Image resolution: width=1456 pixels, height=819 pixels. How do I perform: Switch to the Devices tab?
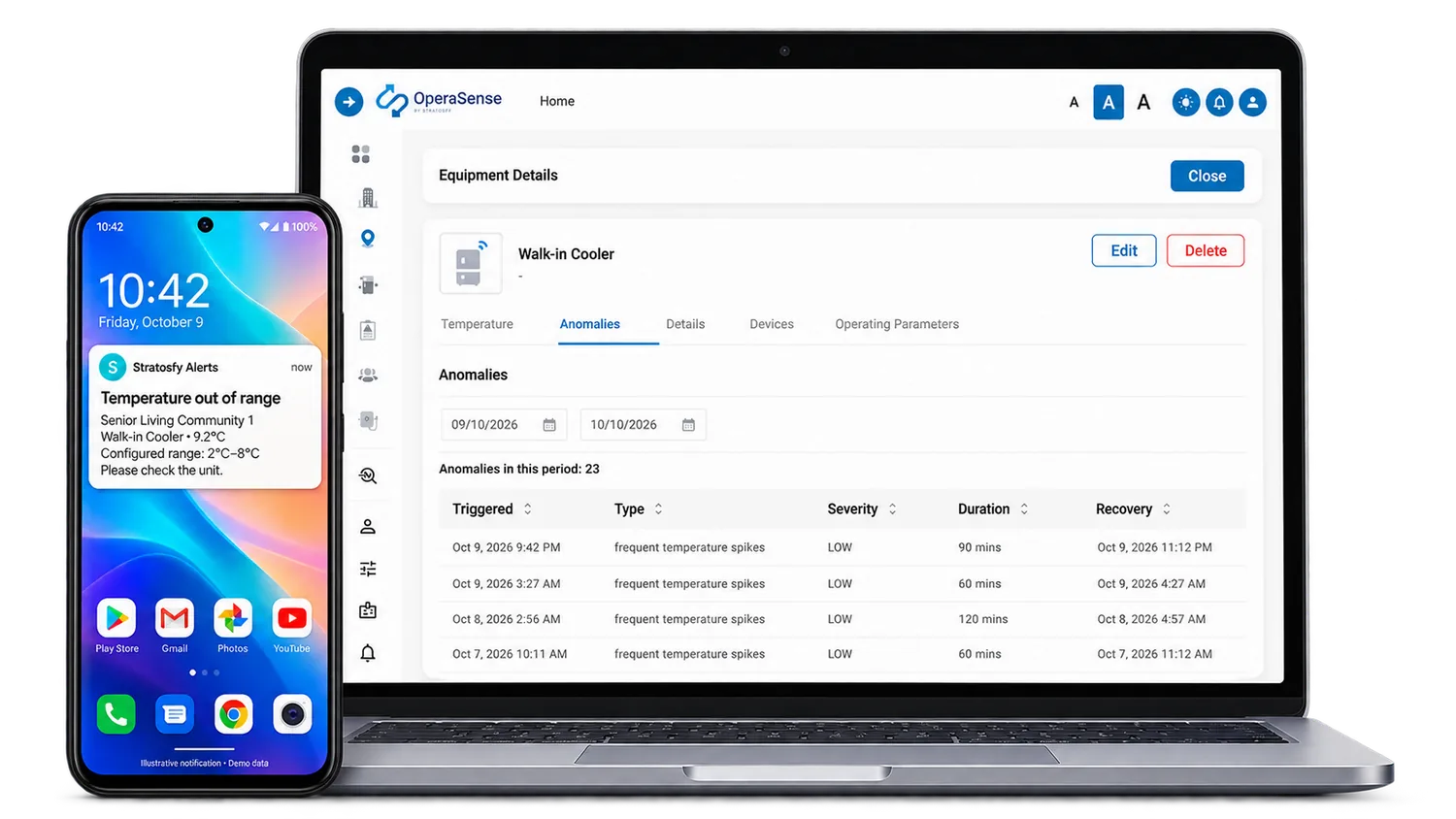pyautogui.click(x=772, y=324)
